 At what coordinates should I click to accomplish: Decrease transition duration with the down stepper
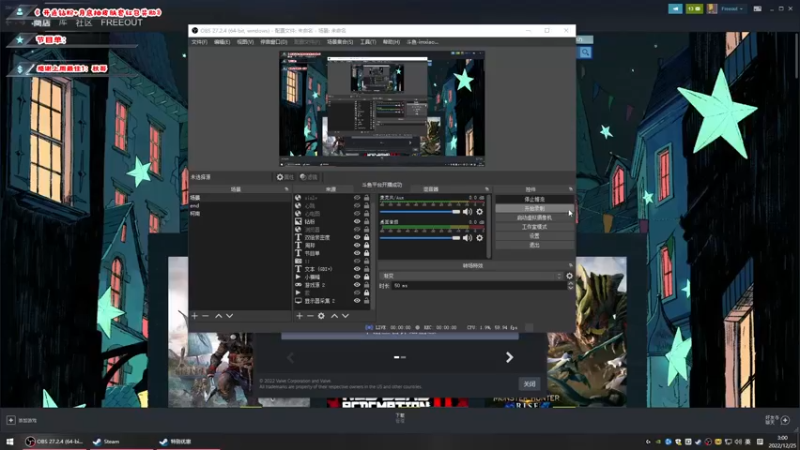click(570, 288)
